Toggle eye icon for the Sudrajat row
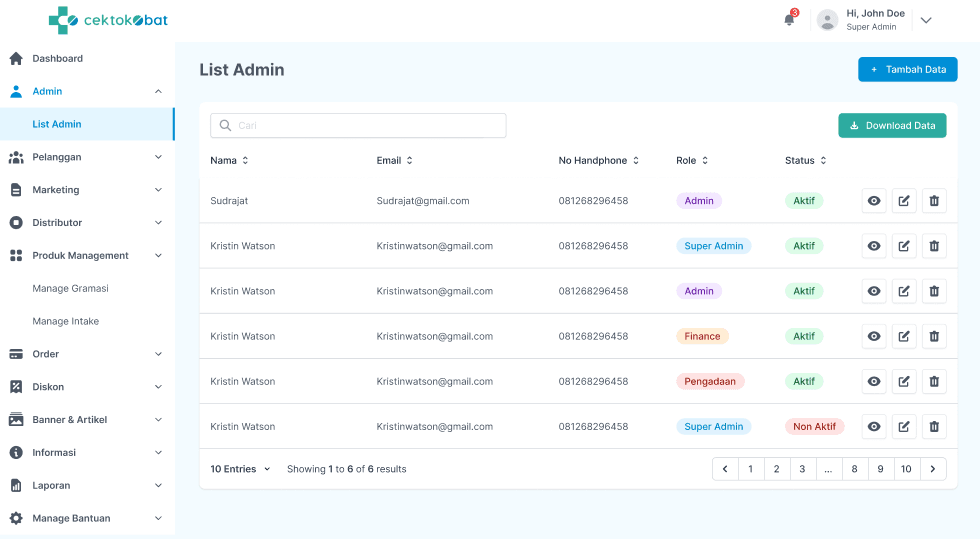Viewport: 980px width, 539px height. click(x=874, y=201)
